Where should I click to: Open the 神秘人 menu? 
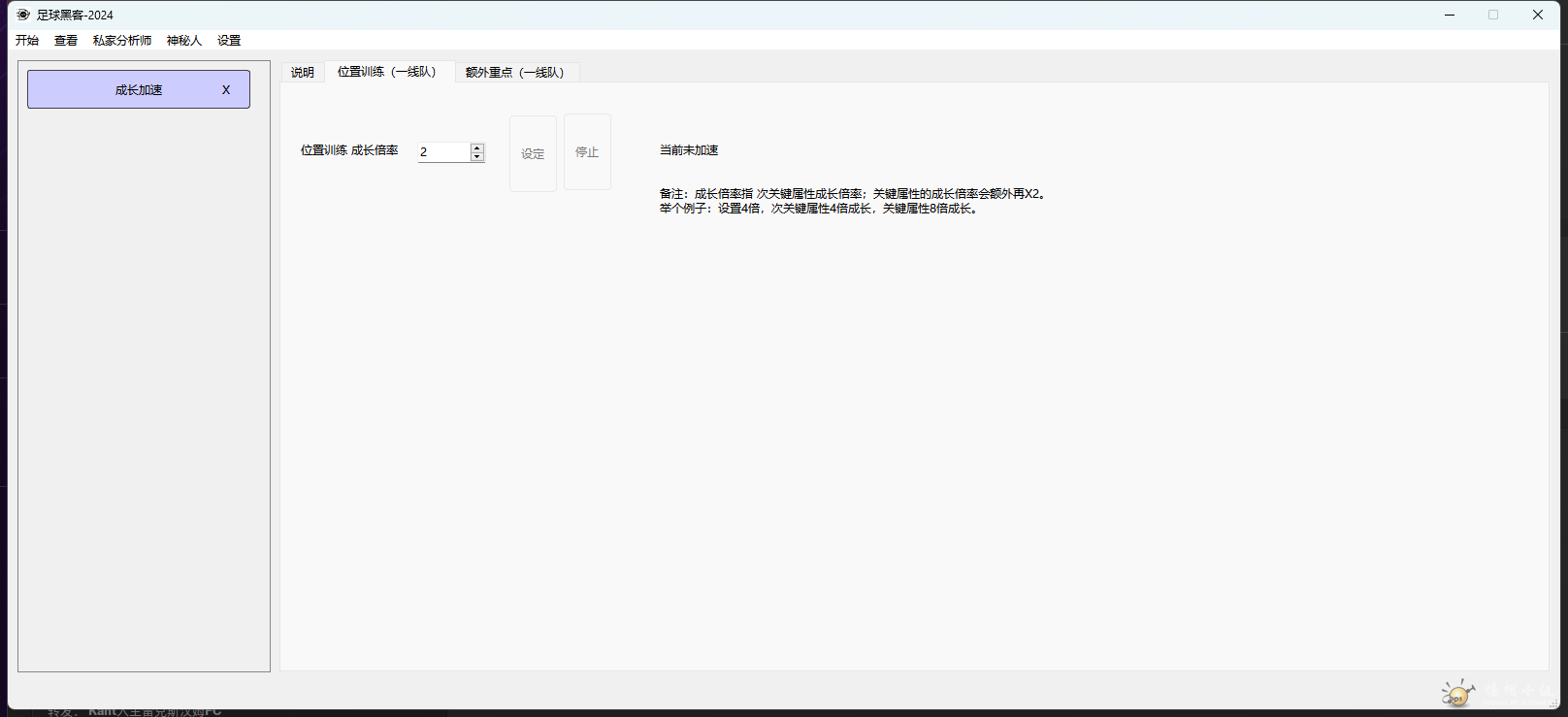coord(184,40)
